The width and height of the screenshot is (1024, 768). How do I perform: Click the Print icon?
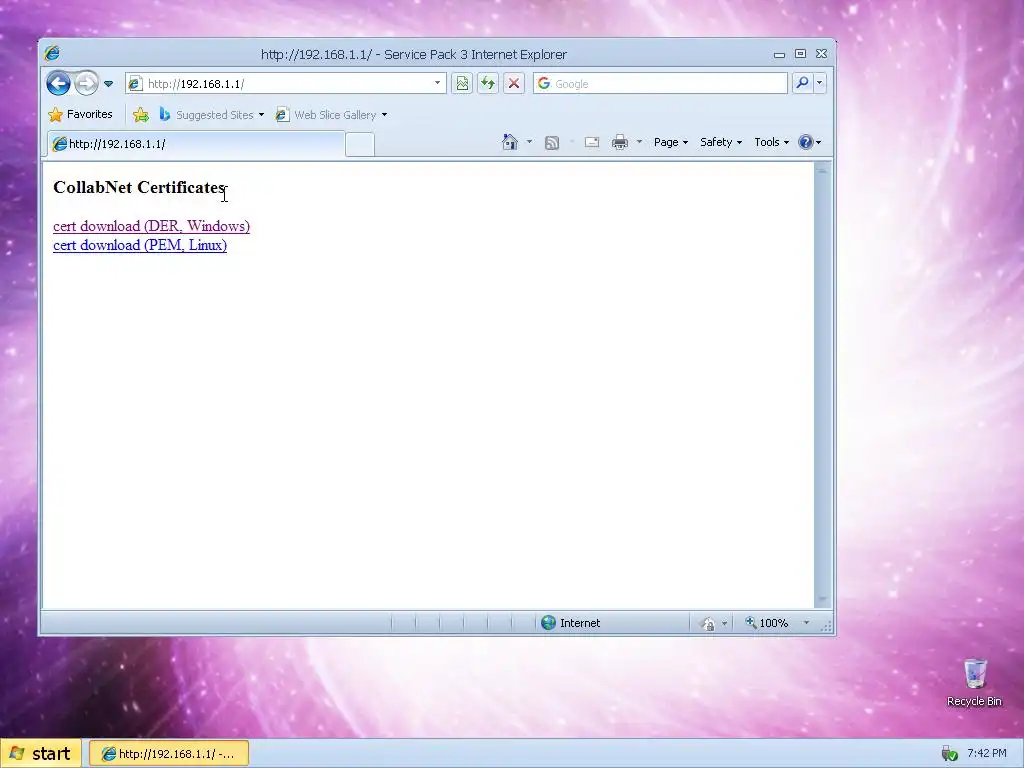coord(620,142)
